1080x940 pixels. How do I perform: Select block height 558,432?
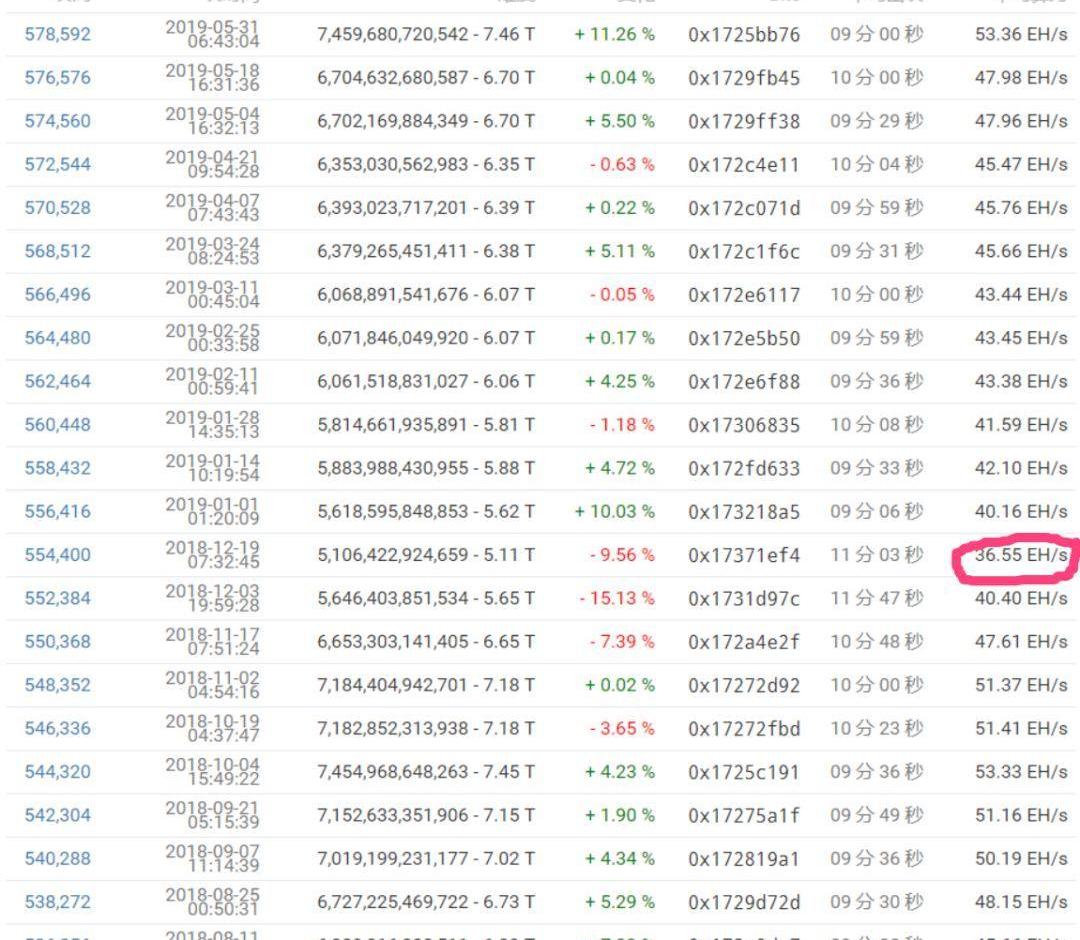(x=57, y=468)
